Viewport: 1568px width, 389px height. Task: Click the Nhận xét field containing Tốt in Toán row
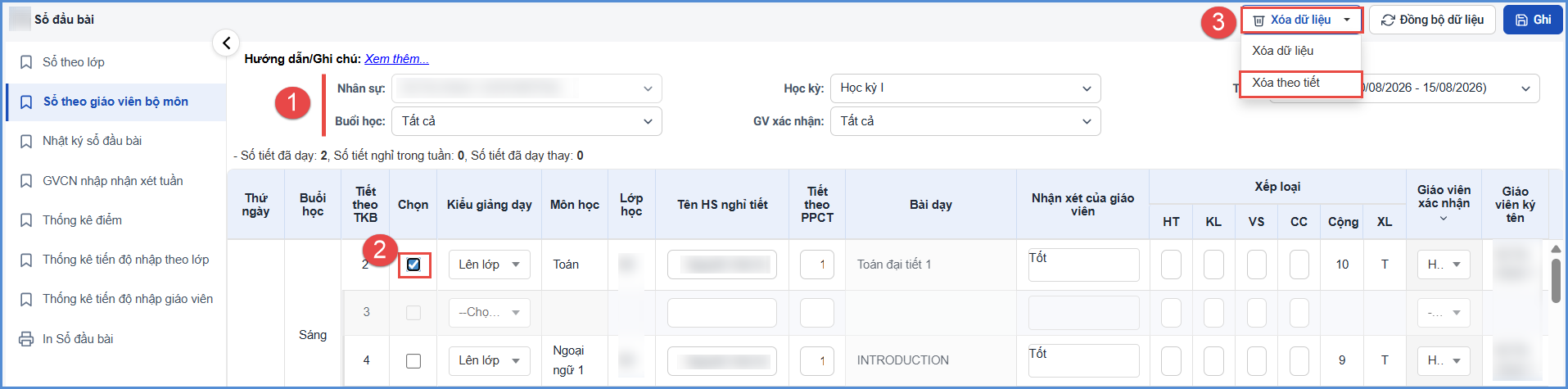point(1083,265)
